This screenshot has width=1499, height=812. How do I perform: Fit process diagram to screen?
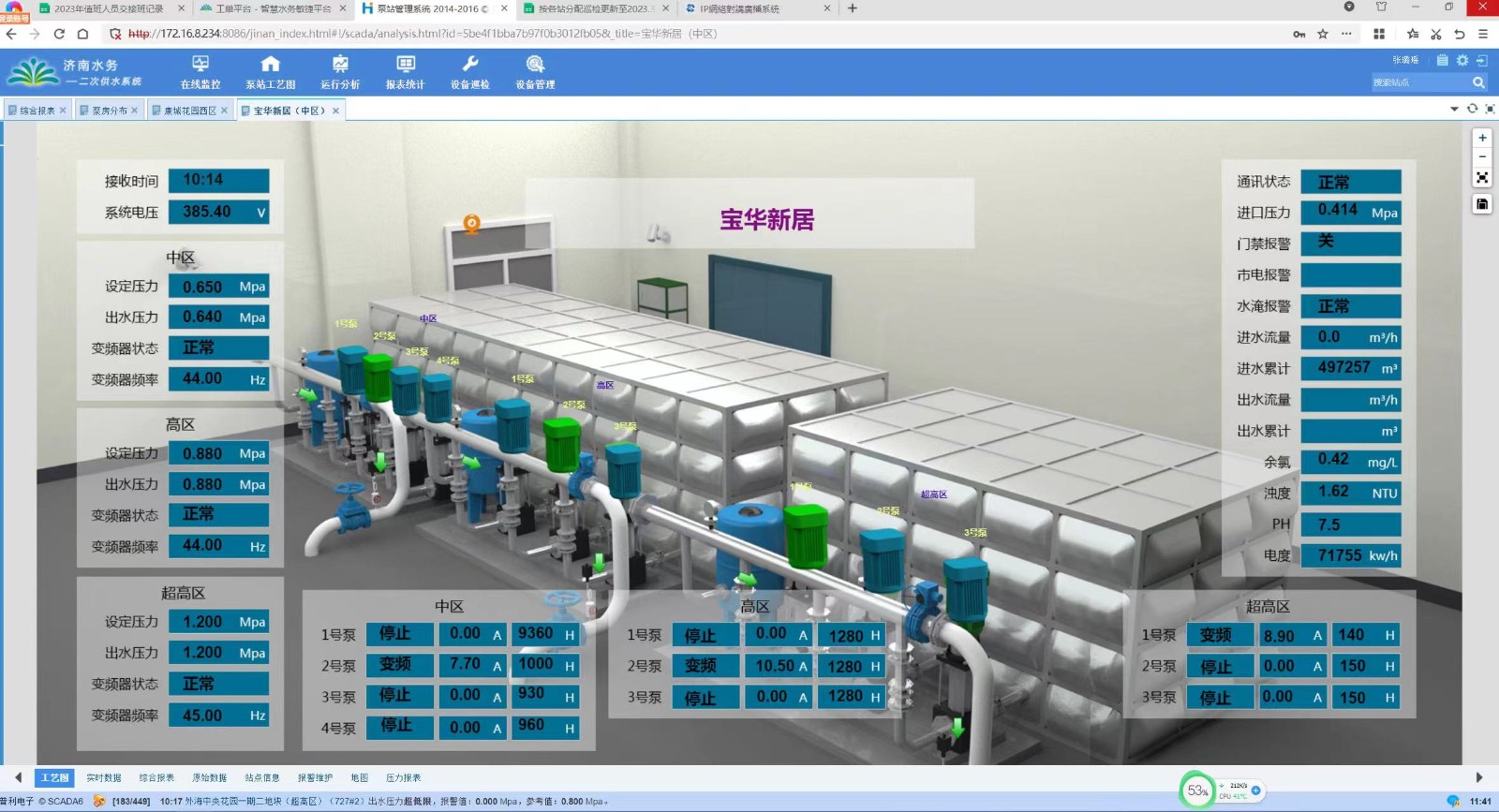tap(1482, 177)
